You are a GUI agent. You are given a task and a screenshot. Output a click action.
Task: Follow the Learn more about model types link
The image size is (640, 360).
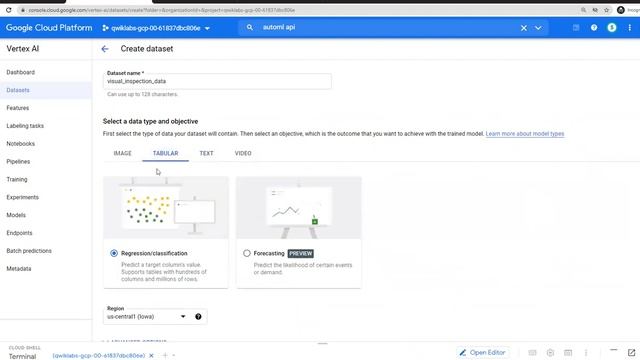click(x=525, y=134)
